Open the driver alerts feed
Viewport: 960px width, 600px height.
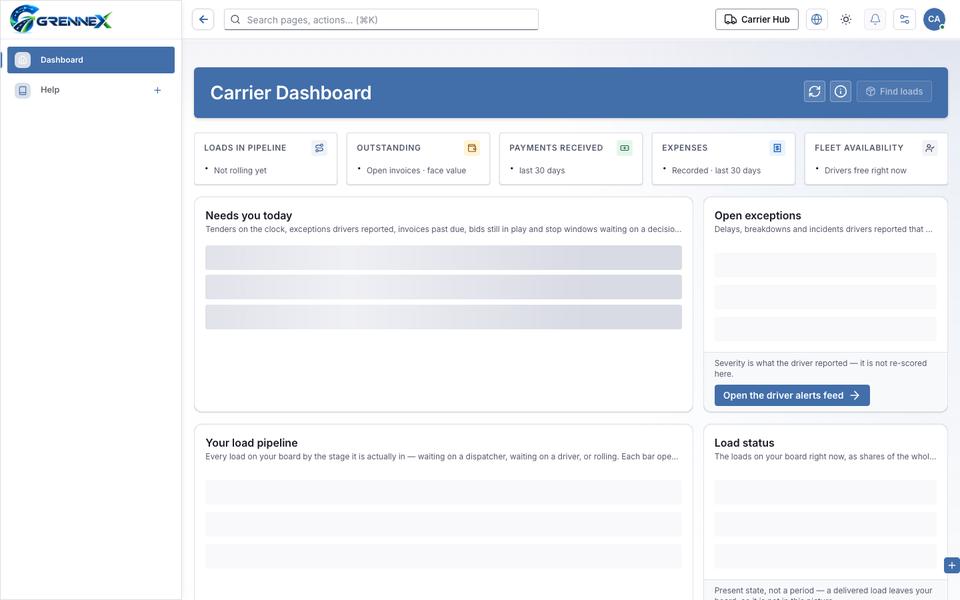(792, 396)
